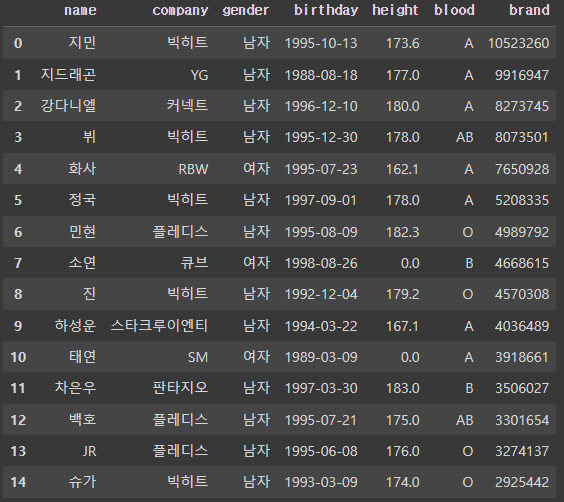This screenshot has width=564, height=502.
Task: Click birthday '1994-03-22'
Action: [x=321, y=326]
